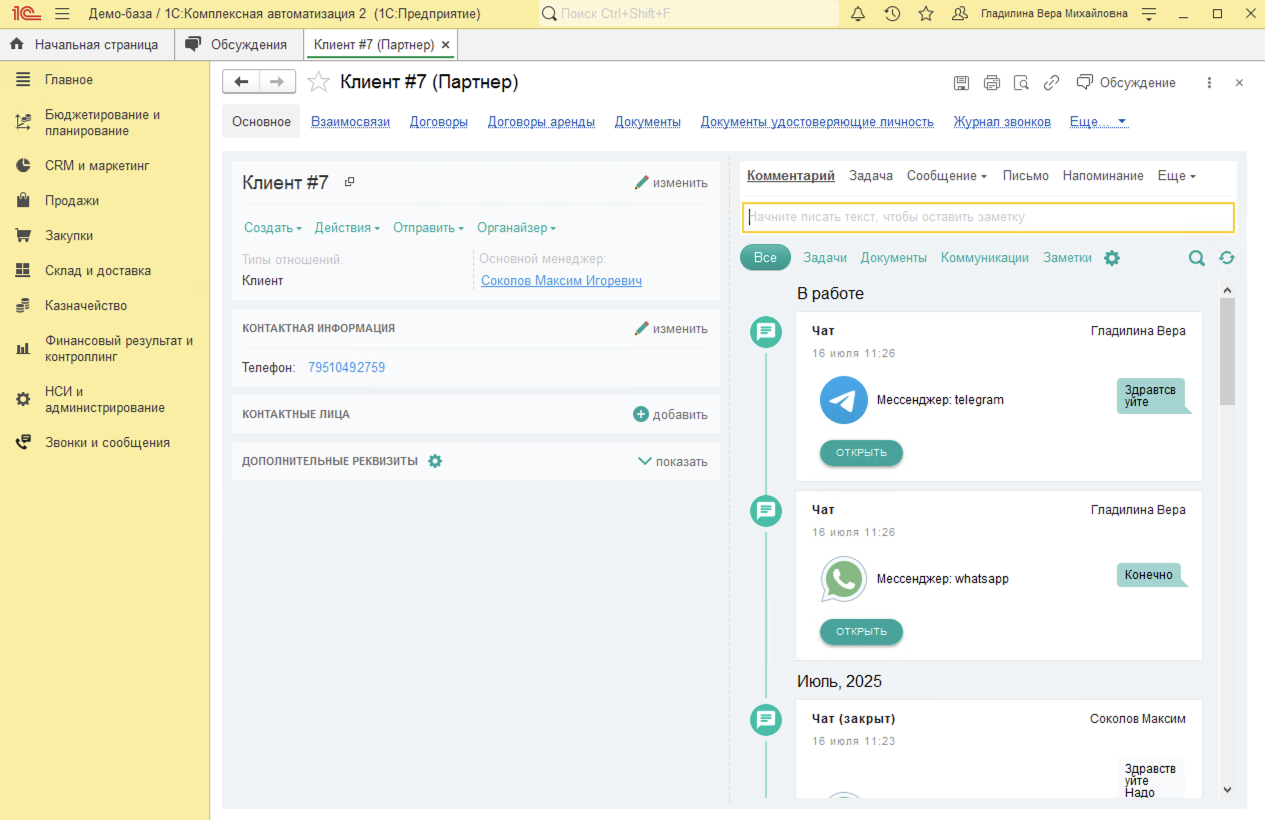Copy link using chain icon

[1051, 83]
